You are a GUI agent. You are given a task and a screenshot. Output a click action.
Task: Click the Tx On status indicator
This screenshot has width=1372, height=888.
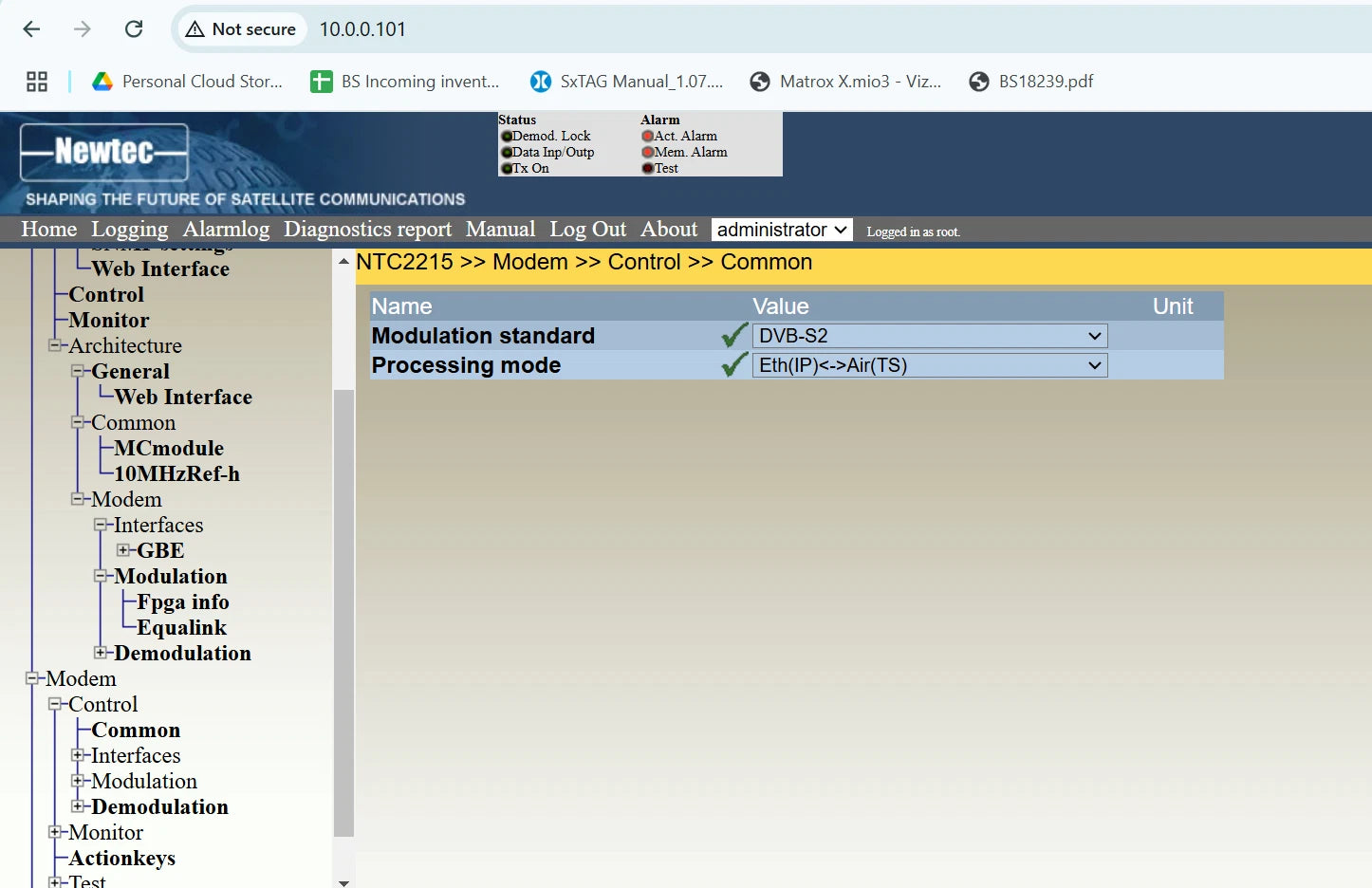coord(507,169)
